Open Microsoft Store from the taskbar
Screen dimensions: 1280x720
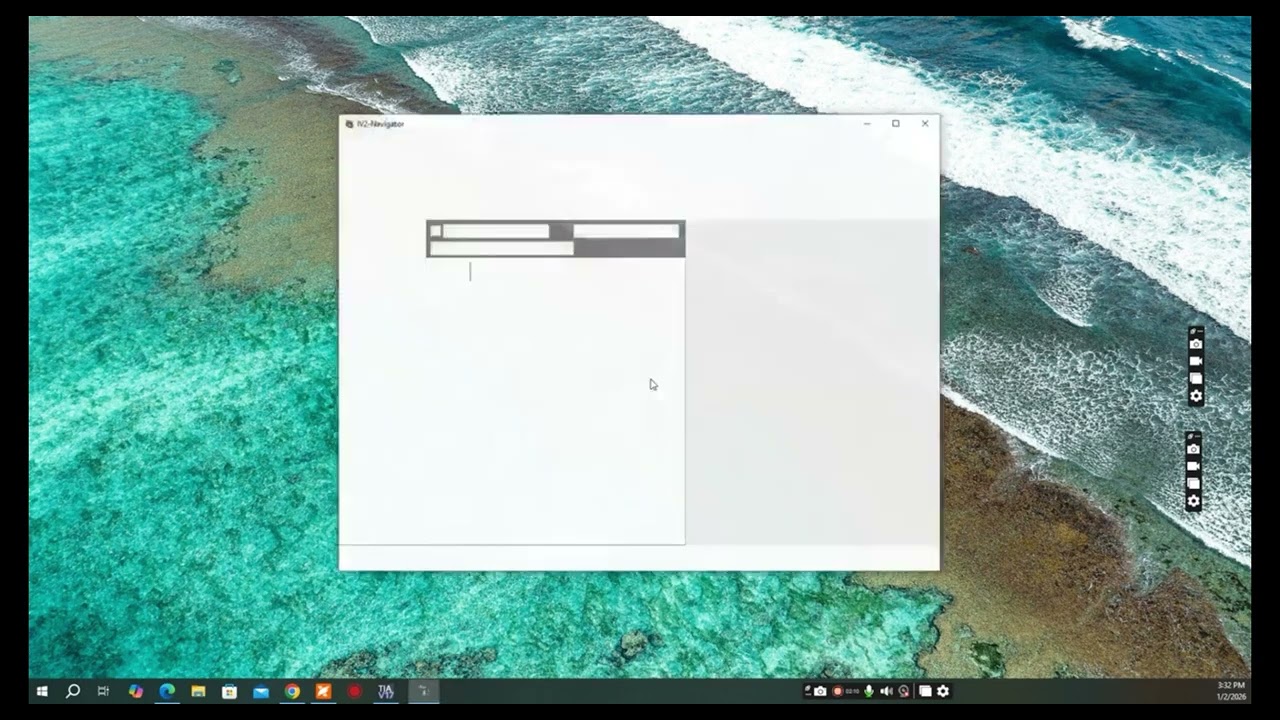coord(229,691)
